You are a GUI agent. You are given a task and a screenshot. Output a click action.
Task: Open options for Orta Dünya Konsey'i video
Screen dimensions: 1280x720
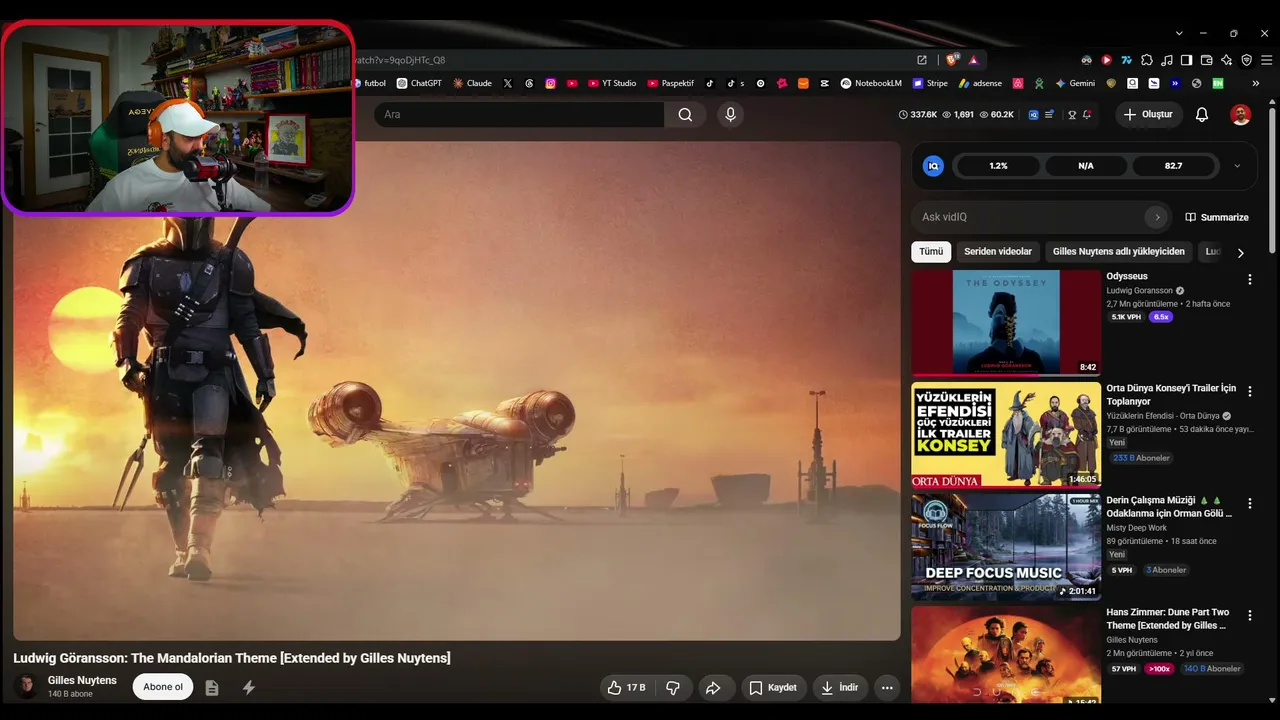1249,392
